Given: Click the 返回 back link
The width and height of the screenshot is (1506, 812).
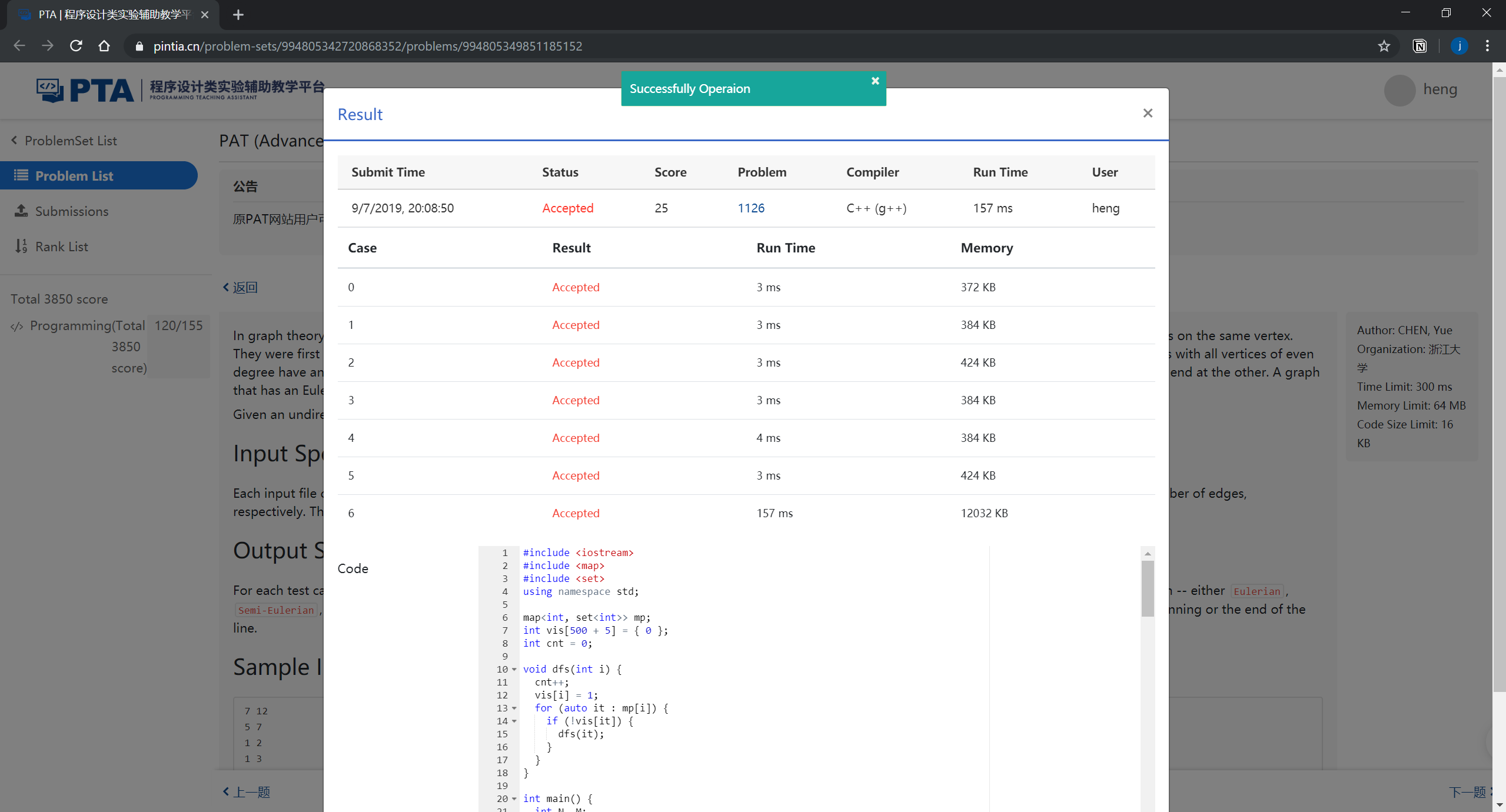Looking at the screenshot, I should pos(240,287).
